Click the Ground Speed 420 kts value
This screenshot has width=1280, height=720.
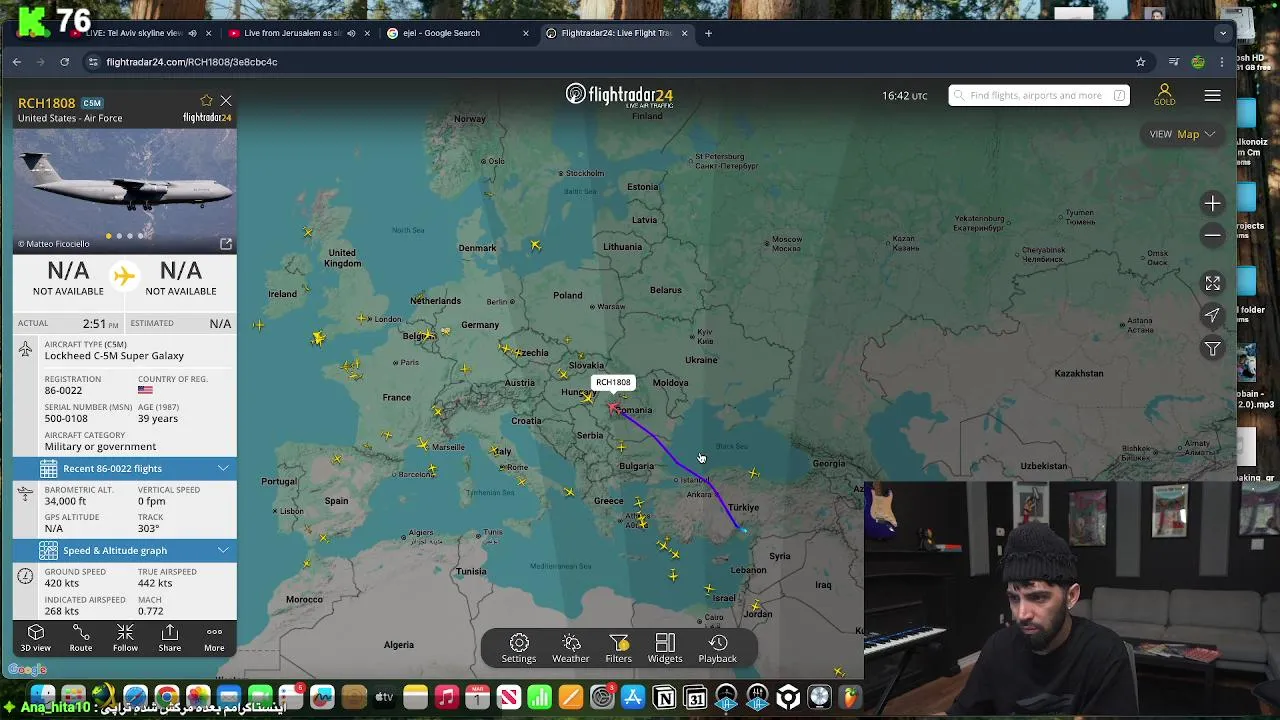[62, 583]
